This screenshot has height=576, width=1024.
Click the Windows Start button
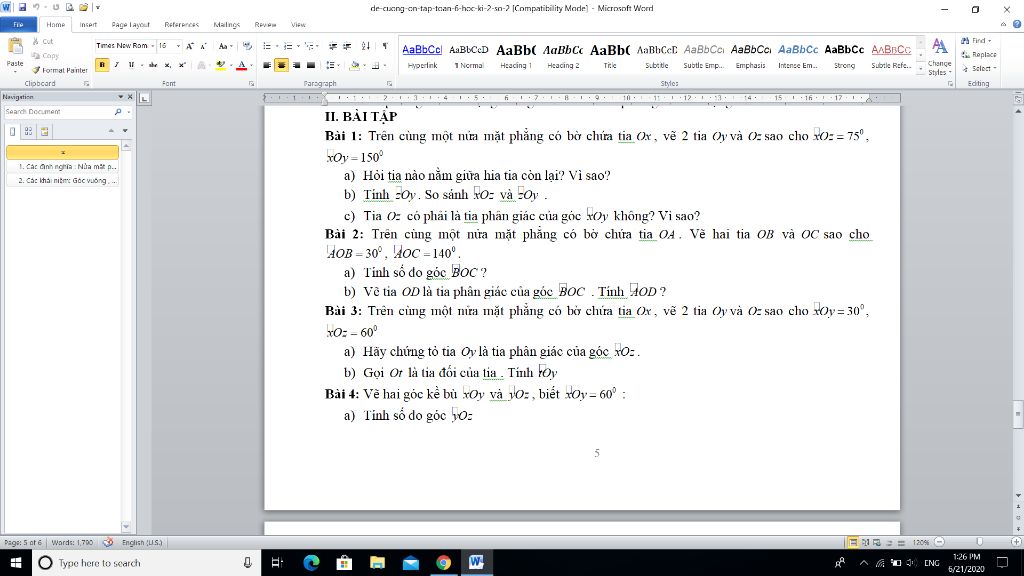click(x=15, y=562)
